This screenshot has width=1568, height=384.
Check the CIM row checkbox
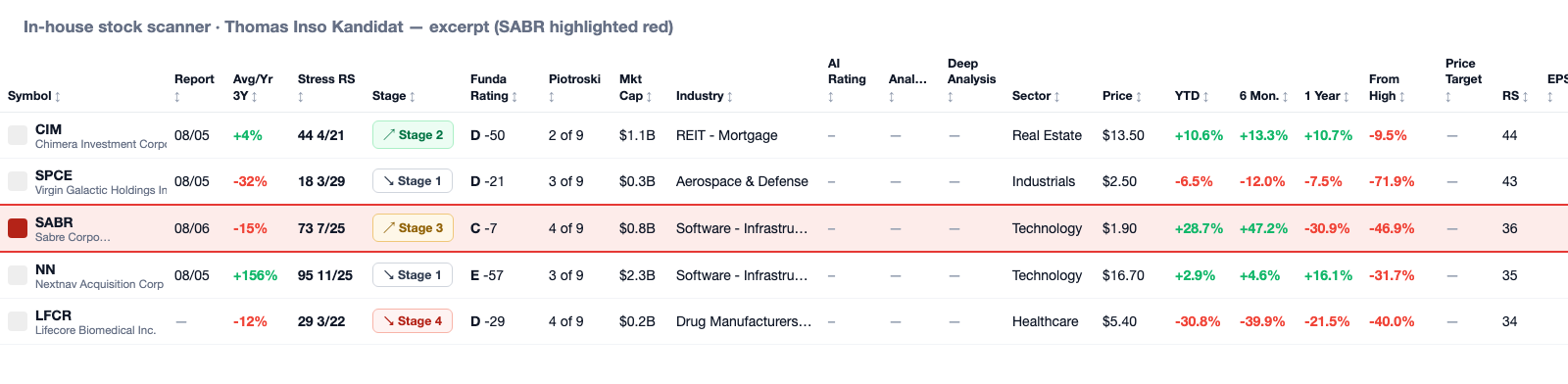(18, 135)
